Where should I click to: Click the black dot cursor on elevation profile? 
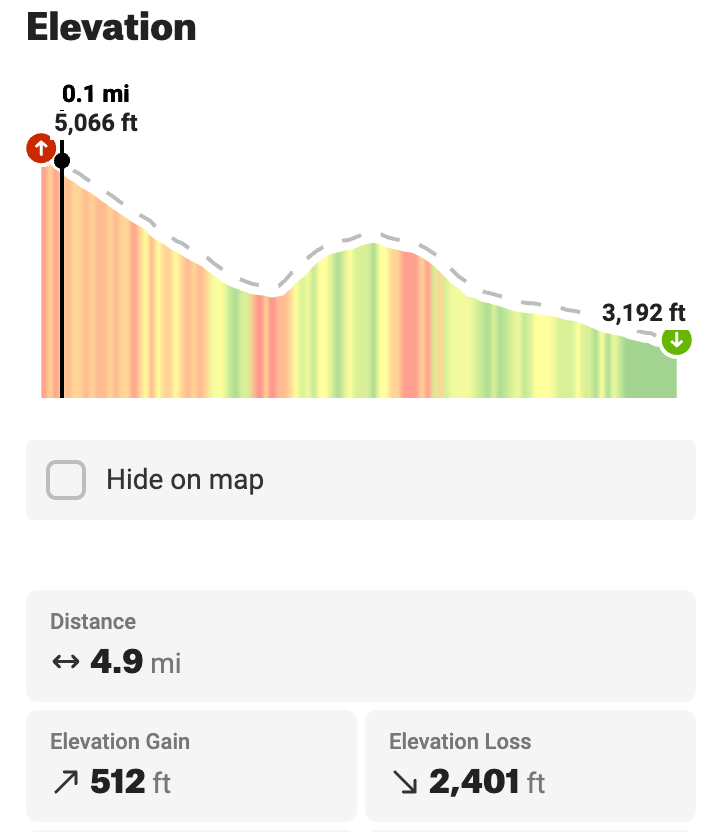tap(62, 160)
